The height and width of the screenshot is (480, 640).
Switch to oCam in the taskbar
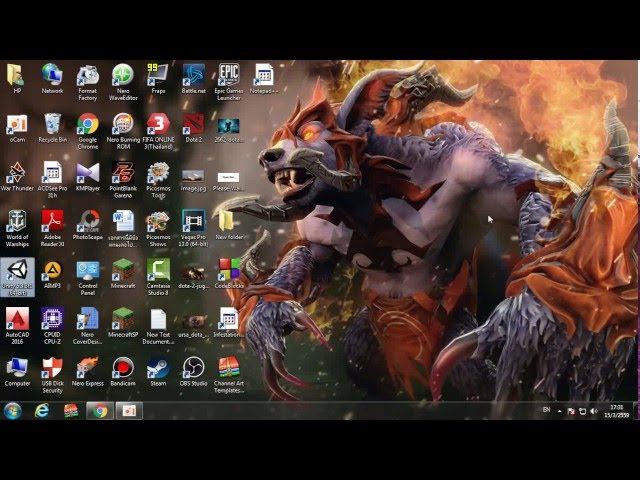click(129, 411)
